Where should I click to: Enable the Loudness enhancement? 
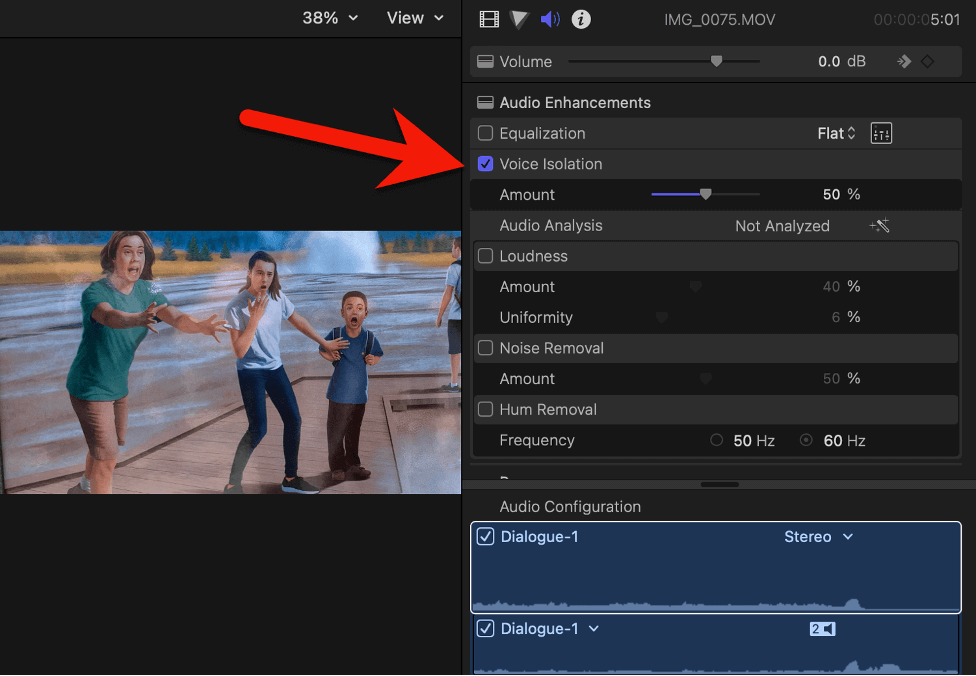485,256
